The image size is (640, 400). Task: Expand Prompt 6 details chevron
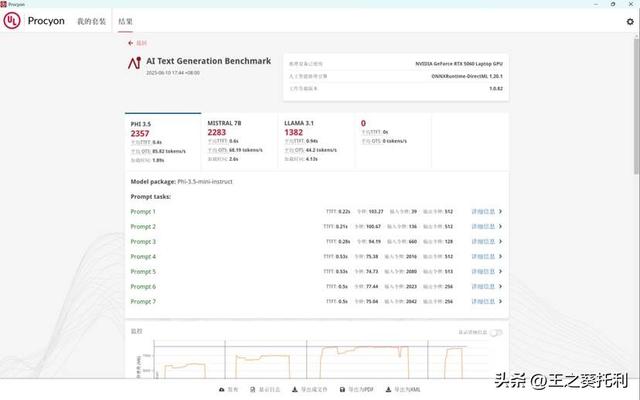tap(500, 287)
